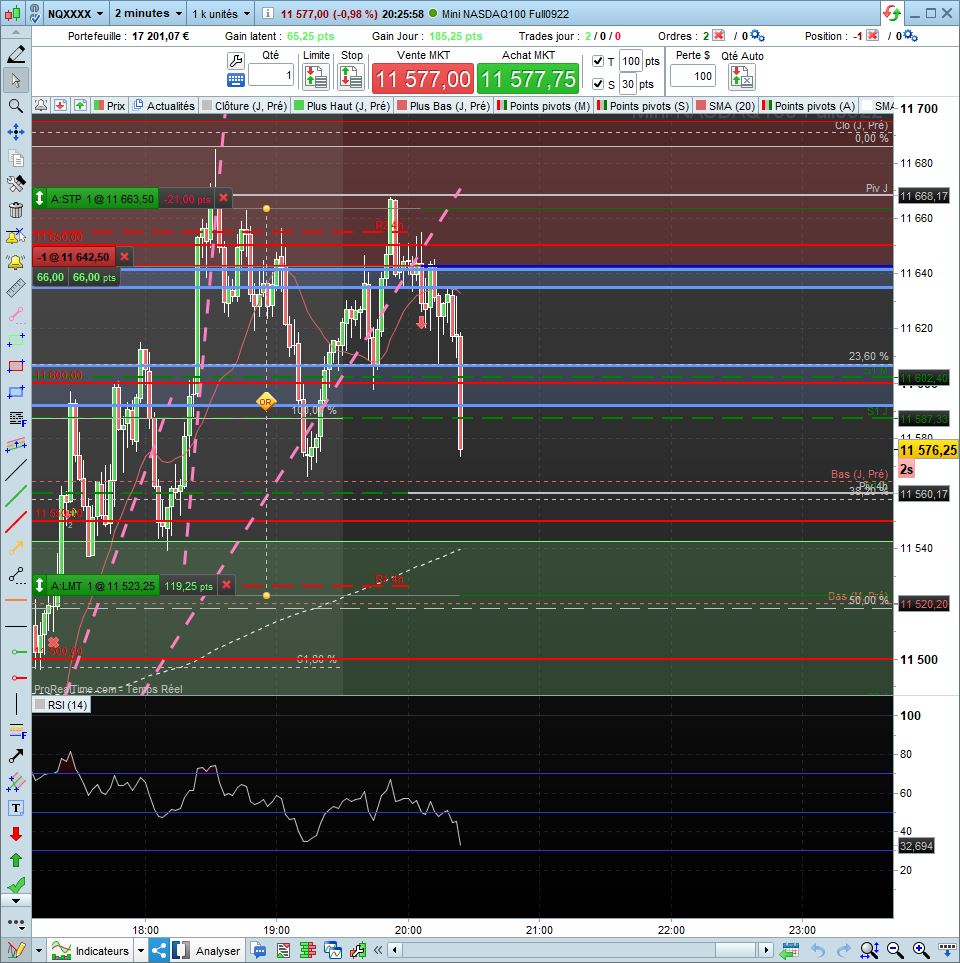
Task: Select the pencil drawing tool
Action: [x=16, y=54]
